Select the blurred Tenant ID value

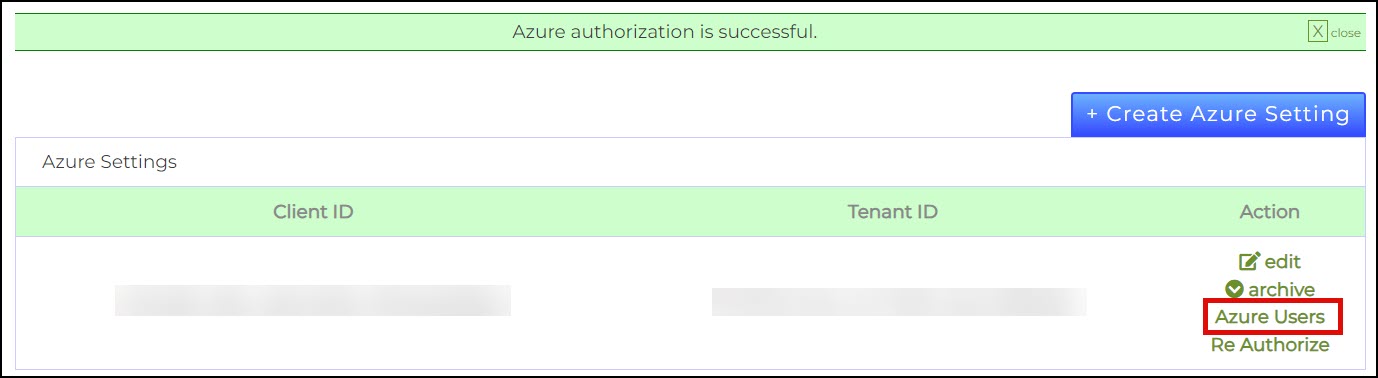pyautogui.click(x=899, y=302)
